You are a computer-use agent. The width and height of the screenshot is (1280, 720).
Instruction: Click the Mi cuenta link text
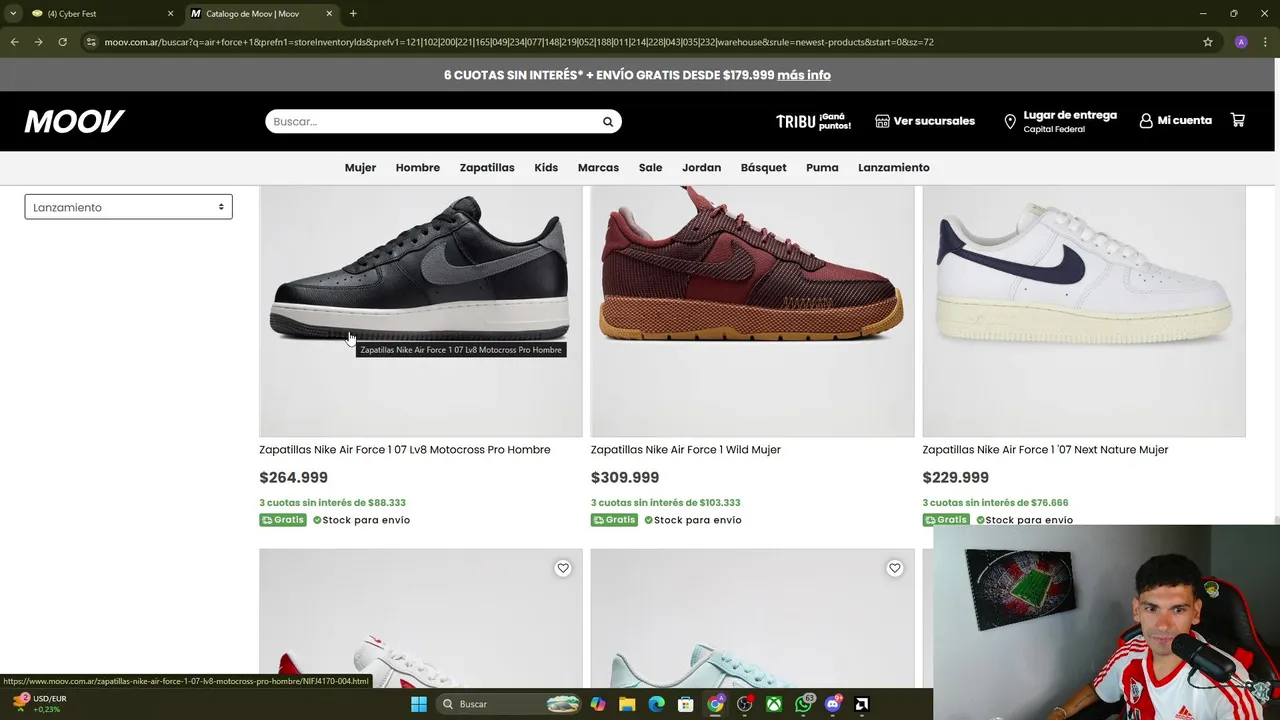1184,120
